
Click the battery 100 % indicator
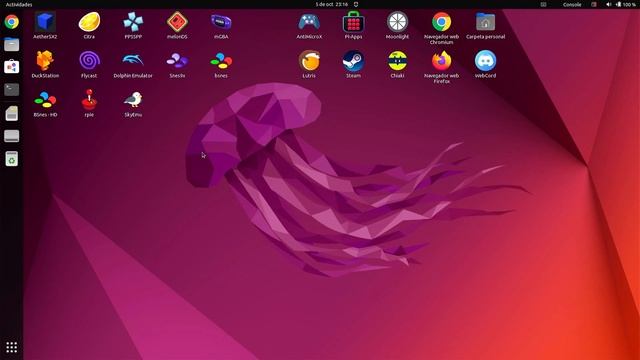tap(626, 4)
